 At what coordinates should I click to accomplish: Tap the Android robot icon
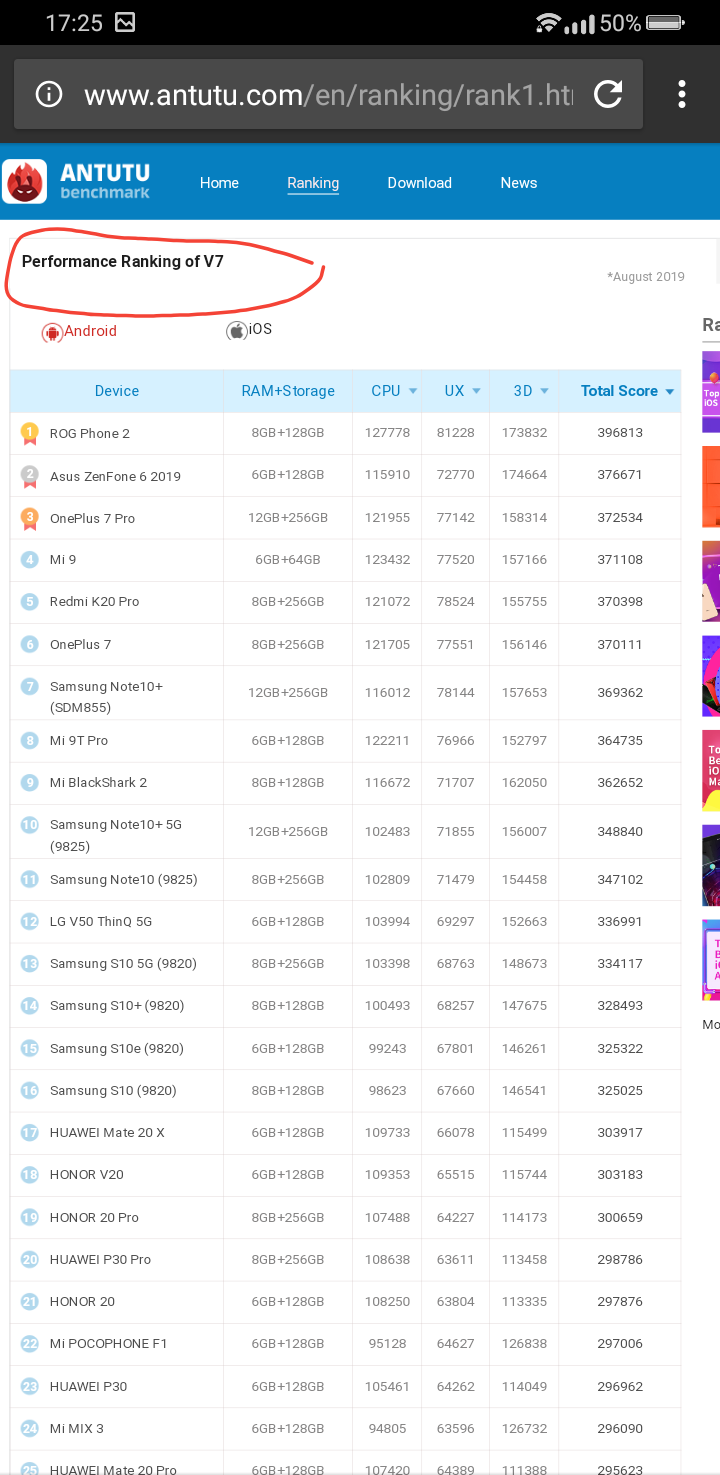[x=52, y=333]
